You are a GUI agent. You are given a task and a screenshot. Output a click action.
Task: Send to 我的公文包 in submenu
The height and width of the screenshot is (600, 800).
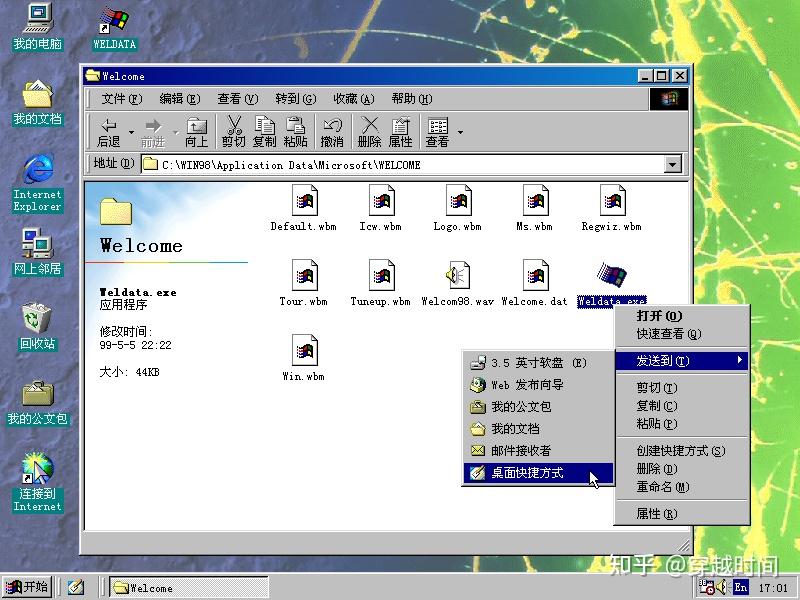coord(538,407)
